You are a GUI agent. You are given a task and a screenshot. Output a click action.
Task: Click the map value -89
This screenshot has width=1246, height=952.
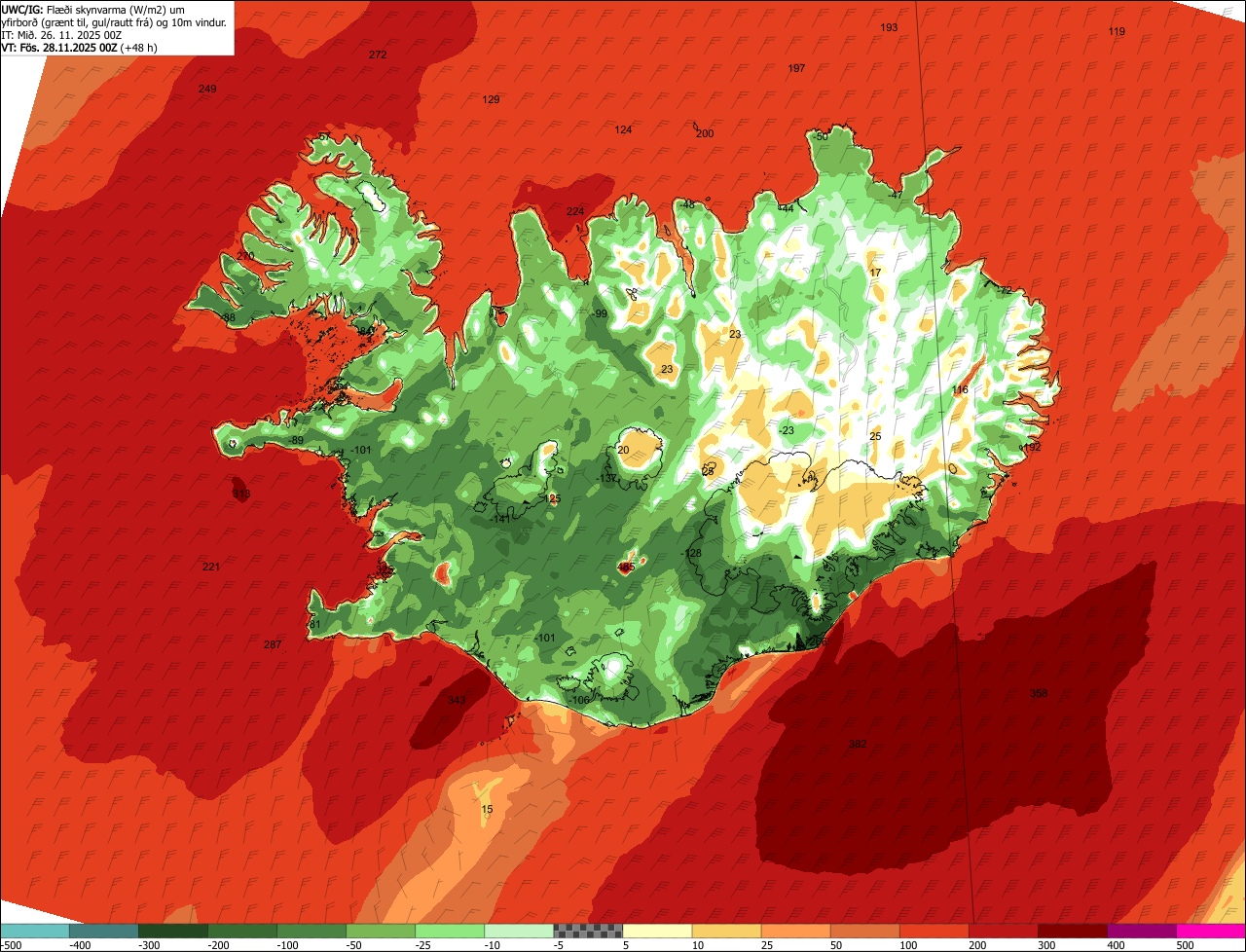(x=296, y=441)
